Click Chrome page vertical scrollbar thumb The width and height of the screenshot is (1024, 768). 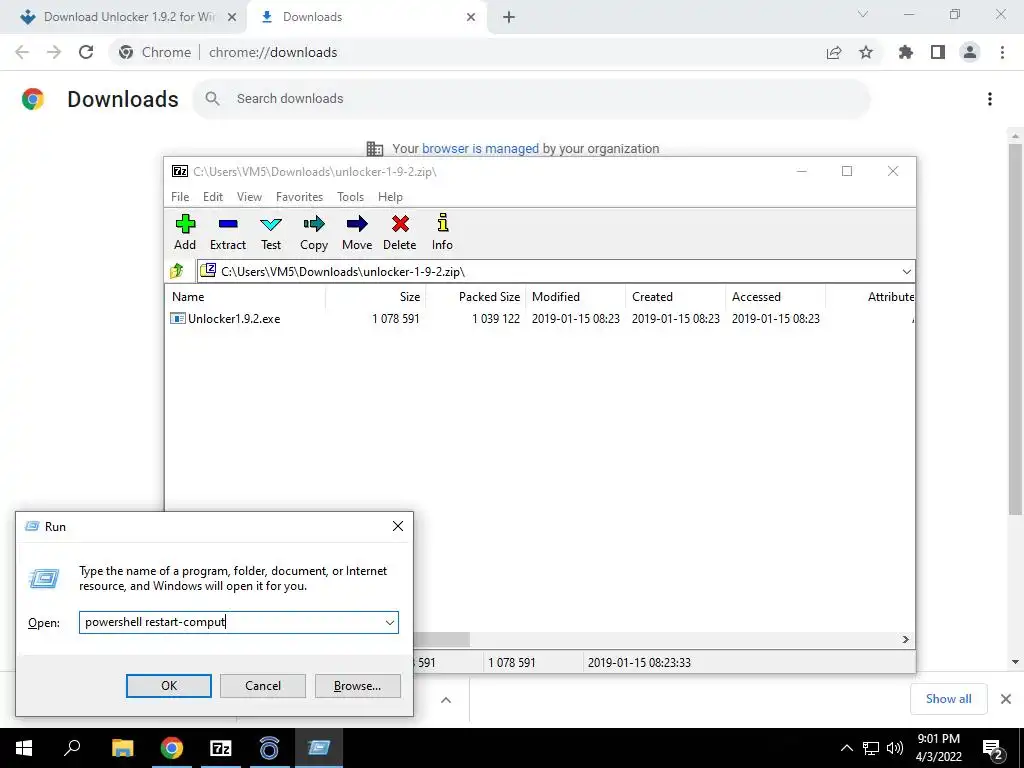point(1015,330)
